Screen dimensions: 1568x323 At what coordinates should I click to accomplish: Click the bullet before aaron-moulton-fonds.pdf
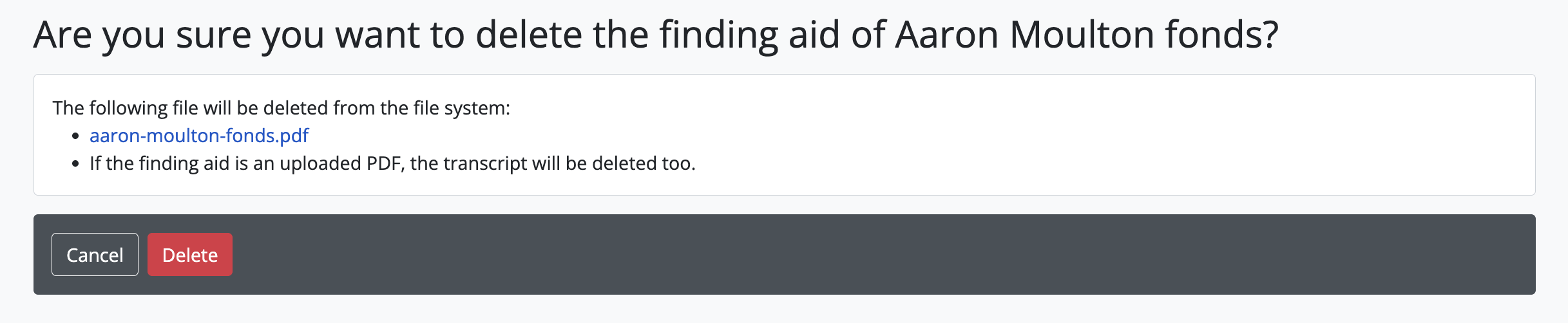pos(76,136)
